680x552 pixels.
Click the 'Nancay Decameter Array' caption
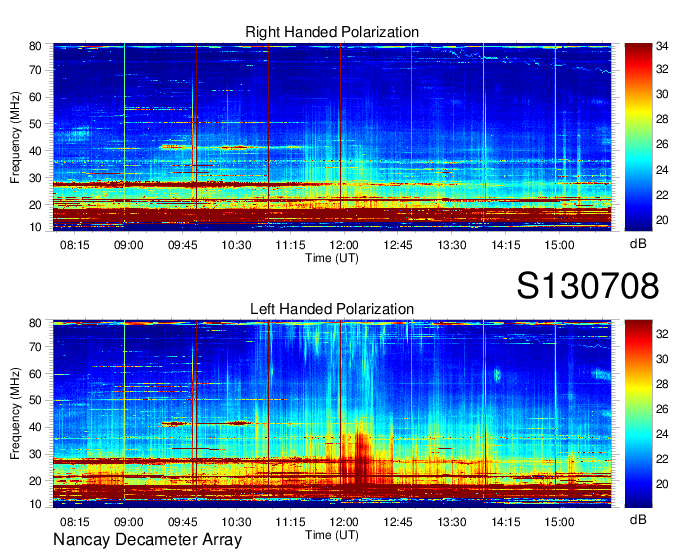[x=147, y=540]
